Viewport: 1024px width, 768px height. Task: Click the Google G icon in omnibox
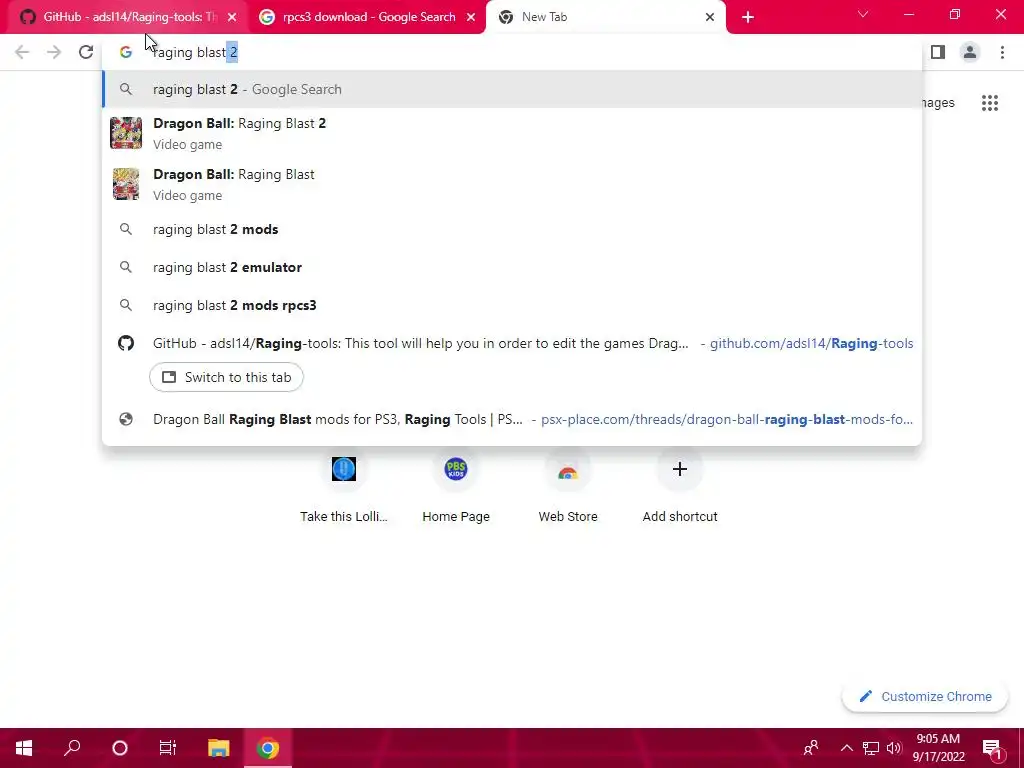[126, 52]
